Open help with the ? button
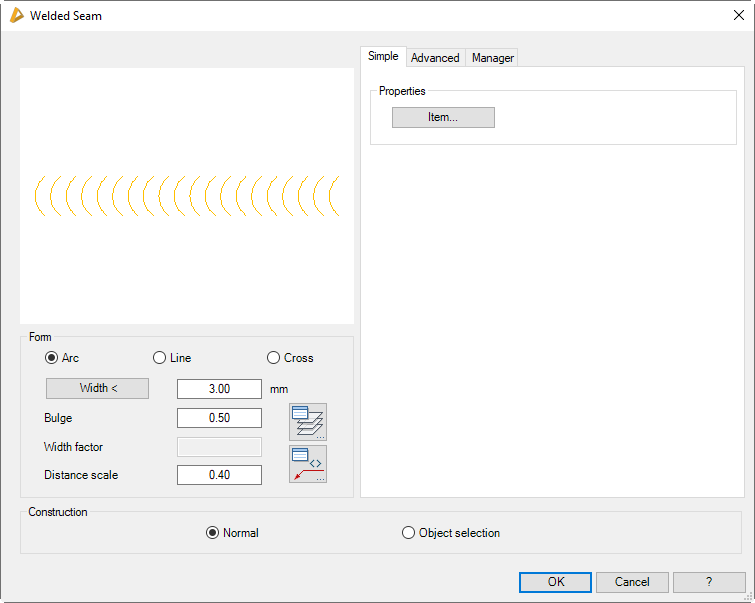 pyautogui.click(x=709, y=582)
